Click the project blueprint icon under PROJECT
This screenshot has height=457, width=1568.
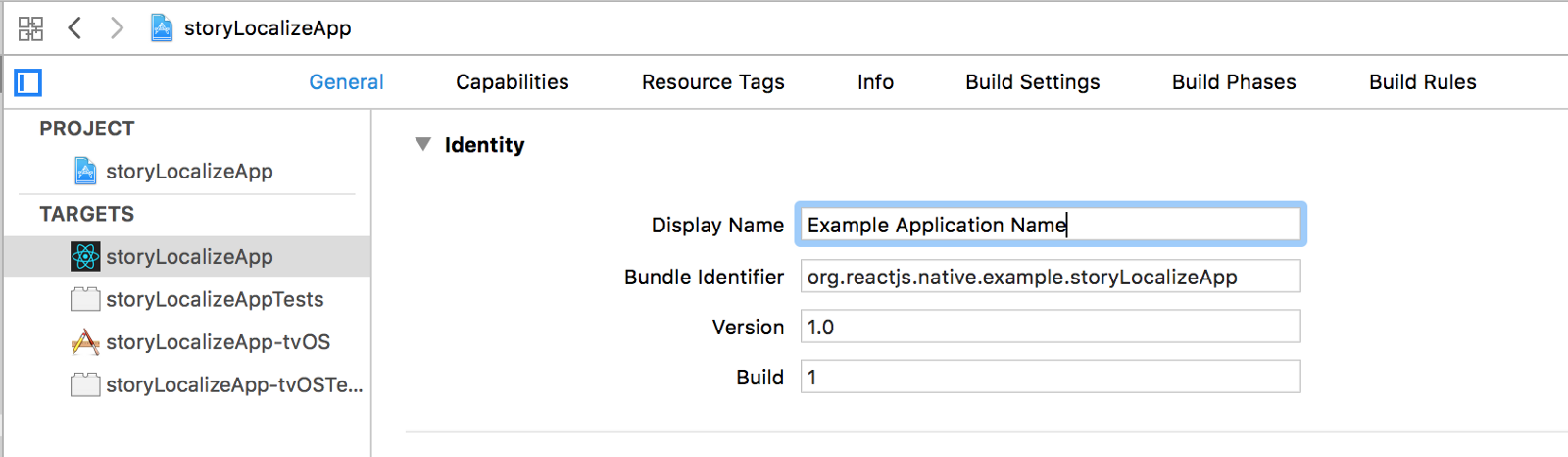(x=86, y=172)
